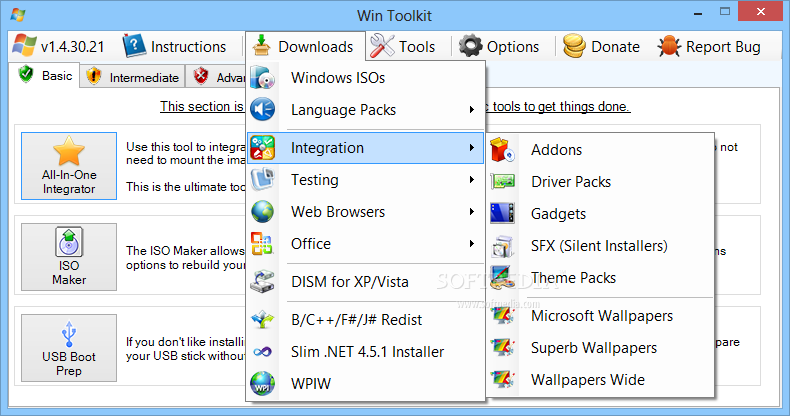Click the Wallpapers Wide icon
This screenshot has height=416, width=790.
click(502, 380)
